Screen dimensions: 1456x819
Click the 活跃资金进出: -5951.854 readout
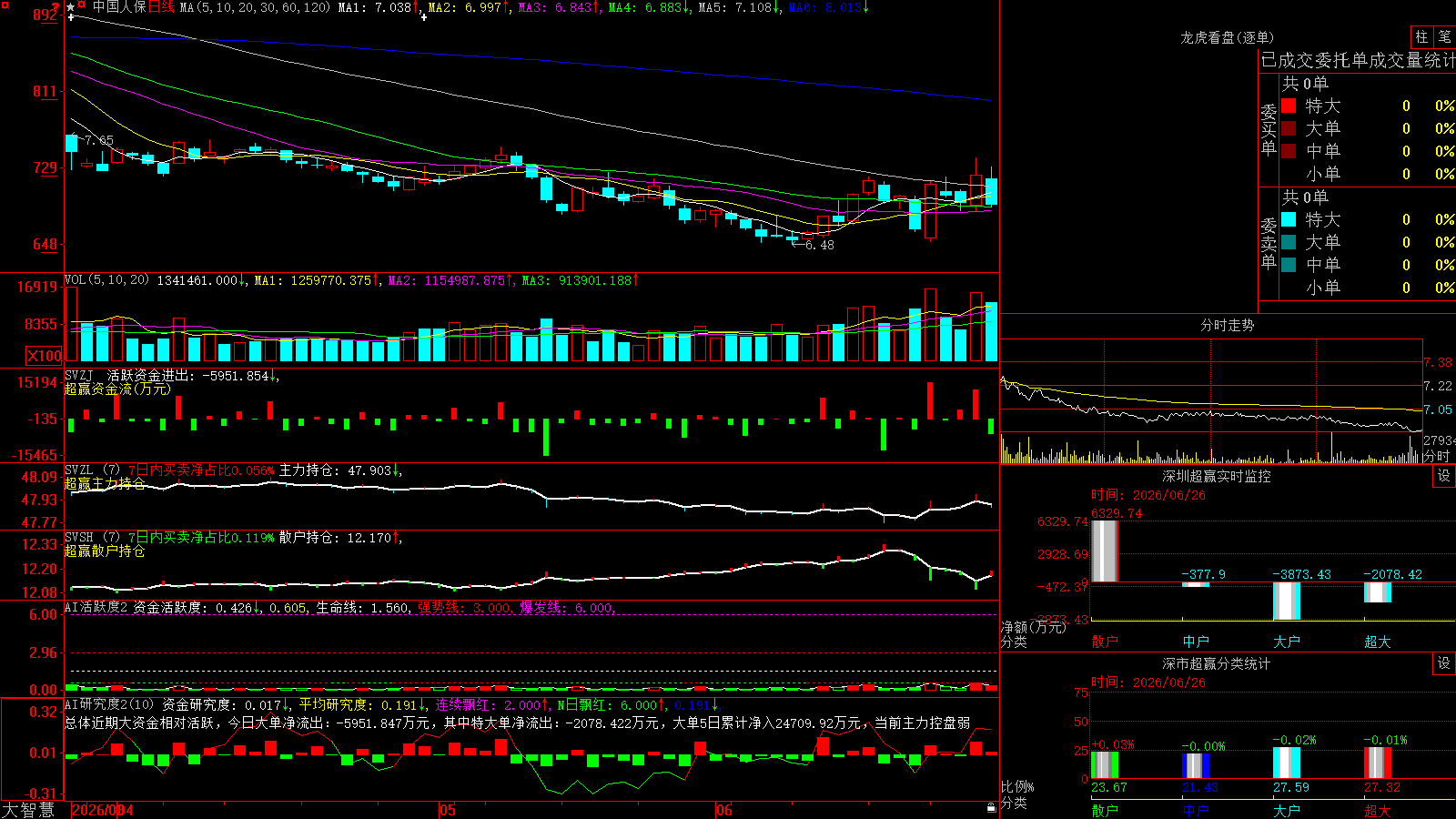[193, 375]
